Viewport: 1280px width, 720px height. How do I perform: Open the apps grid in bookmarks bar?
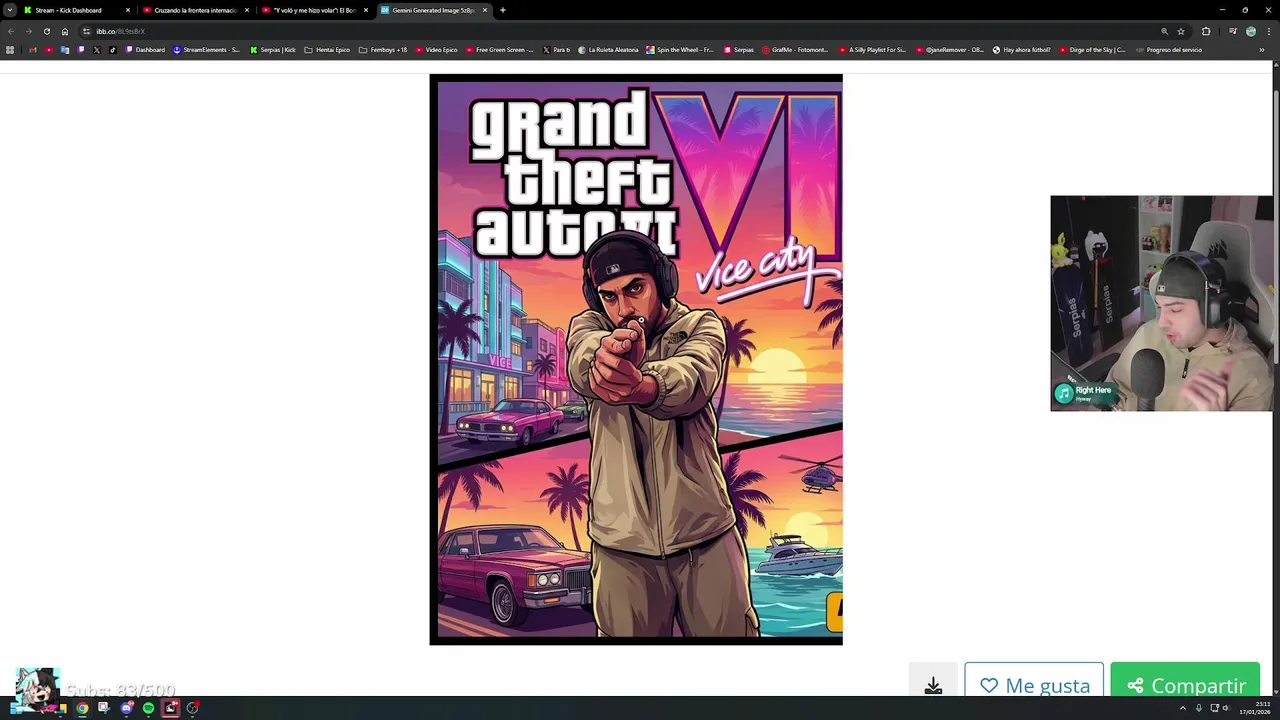[x=10, y=49]
